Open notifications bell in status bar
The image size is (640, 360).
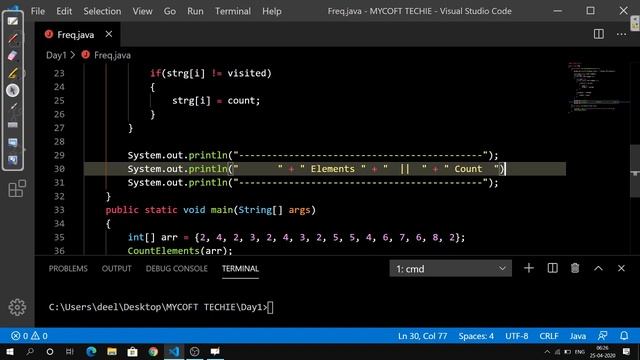[624, 336]
